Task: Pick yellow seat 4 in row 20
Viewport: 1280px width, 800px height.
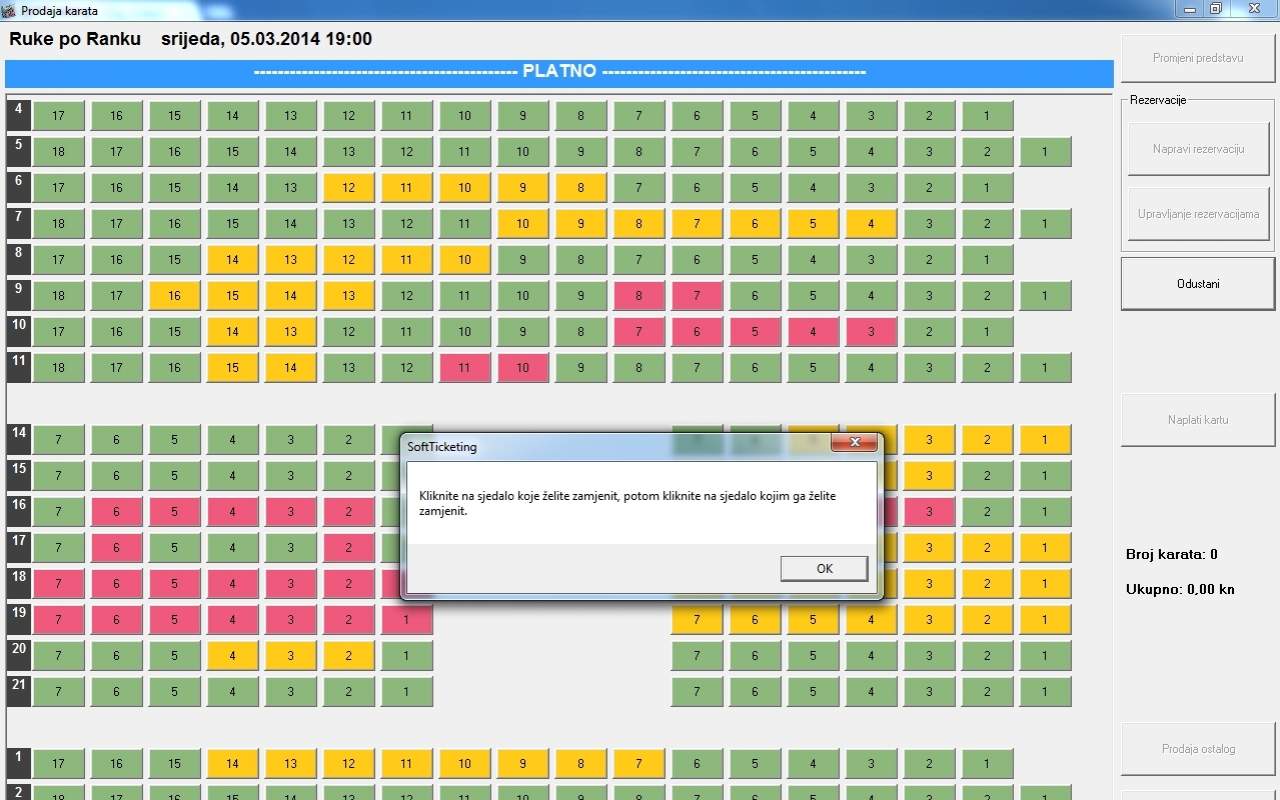Action: pos(232,656)
